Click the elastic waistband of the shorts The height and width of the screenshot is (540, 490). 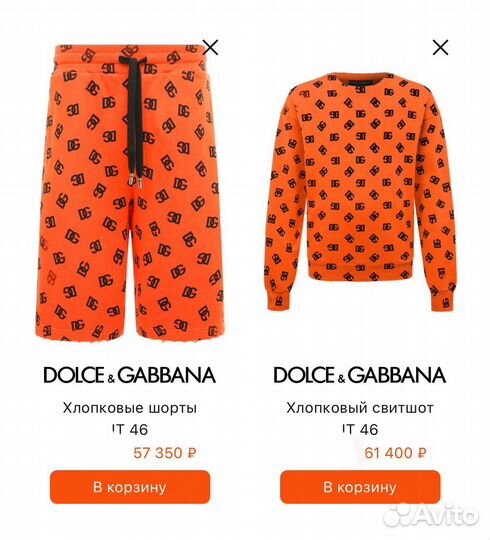[x=129, y=58]
